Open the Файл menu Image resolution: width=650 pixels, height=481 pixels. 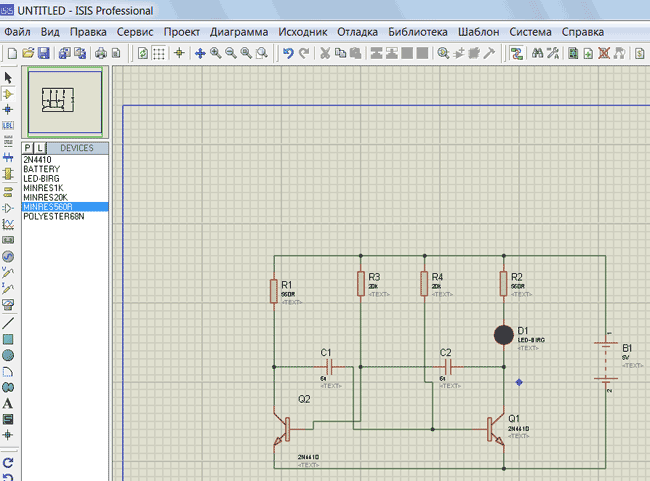17,32
